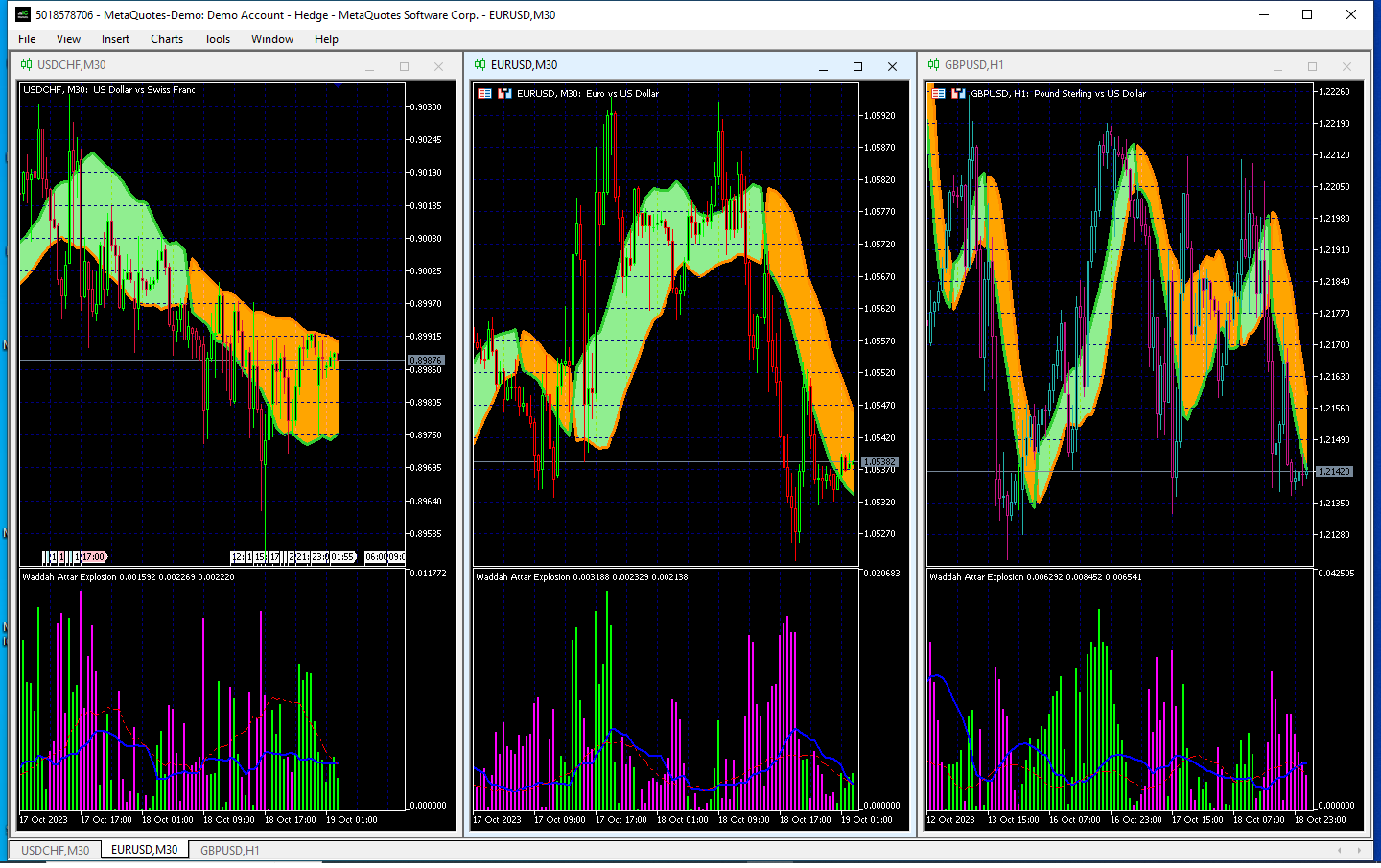Open the File menu

(x=27, y=39)
